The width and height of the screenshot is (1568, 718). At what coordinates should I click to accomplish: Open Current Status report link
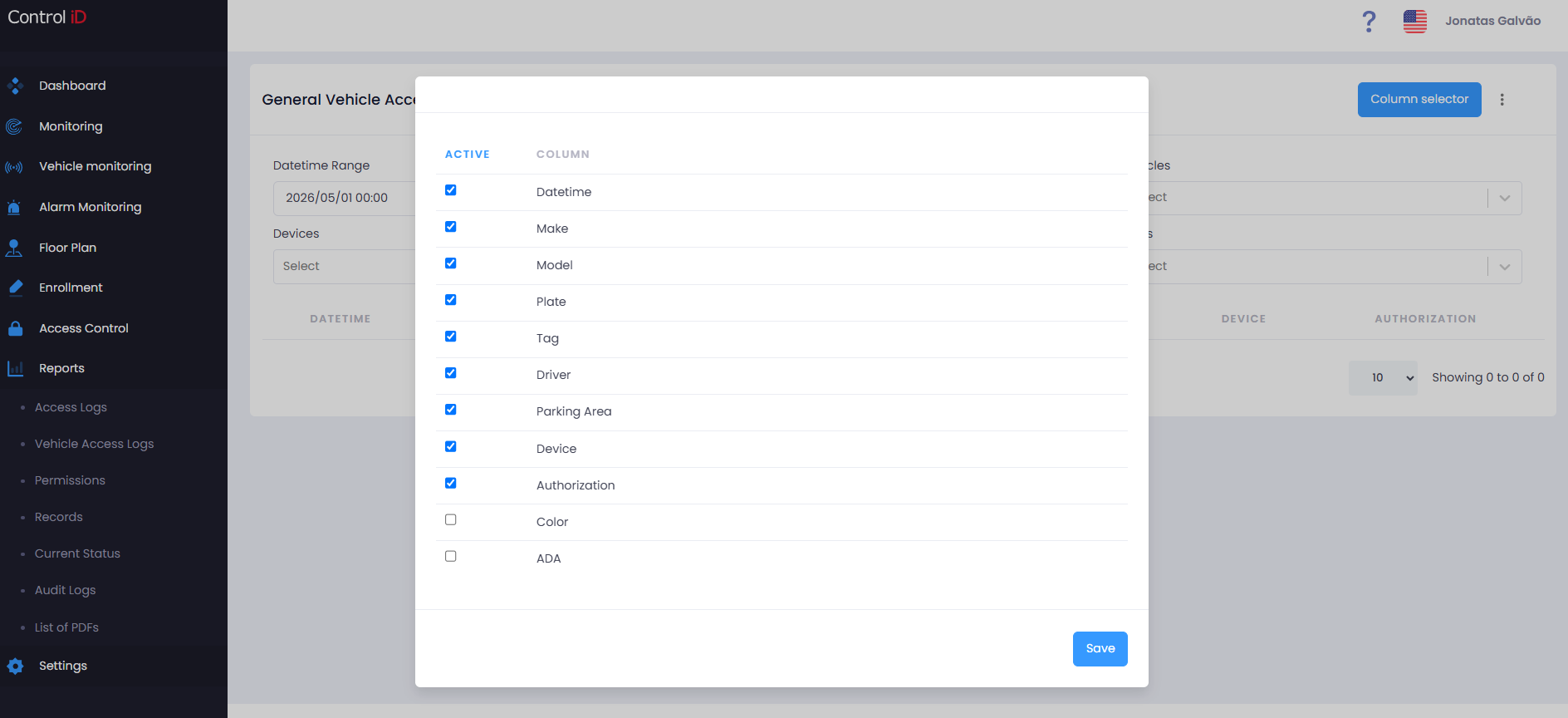click(77, 553)
